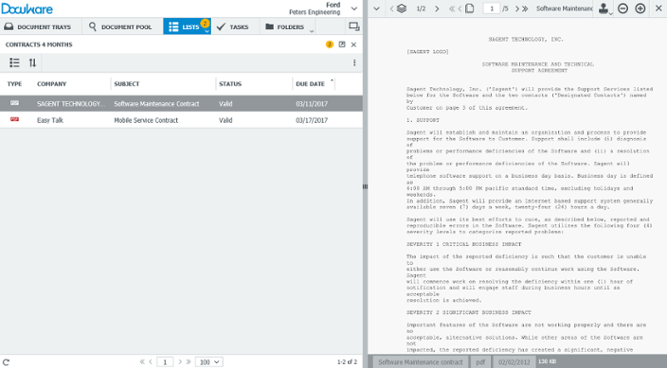Click the panel splitter handle between panes
The width and height of the screenshot is (667, 368).
click(365, 186)
